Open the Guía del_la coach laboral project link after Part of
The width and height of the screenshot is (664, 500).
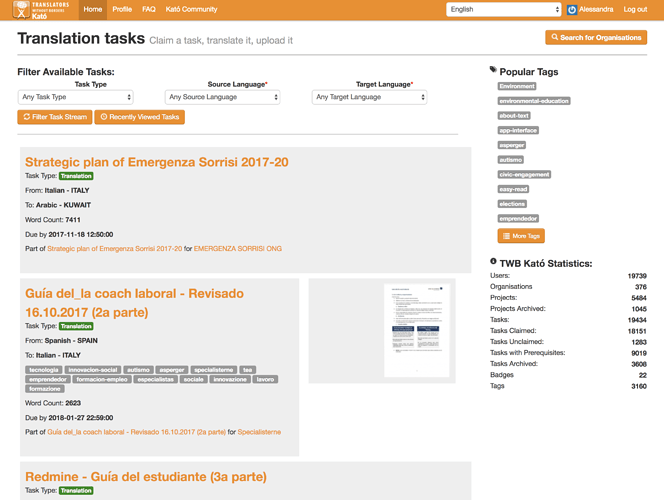coord(136,432)
